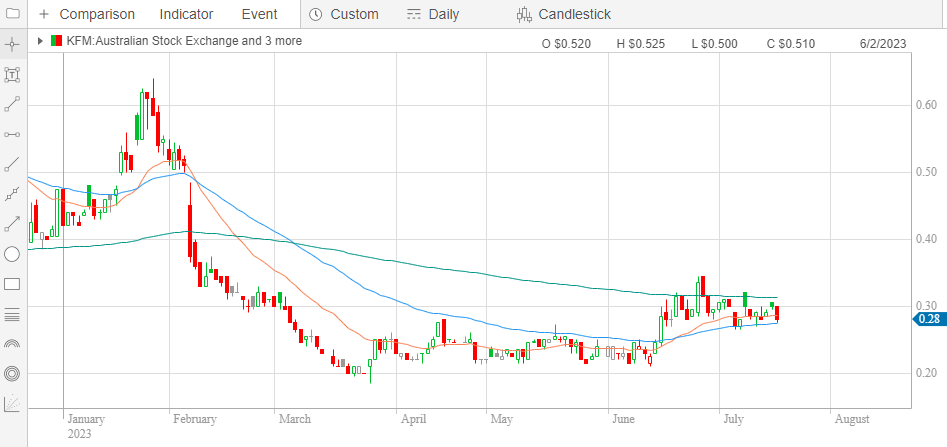The width and height of the screenshot is (947, 447).
Task: Select the text annotation tool
Action: coord(13,75)
